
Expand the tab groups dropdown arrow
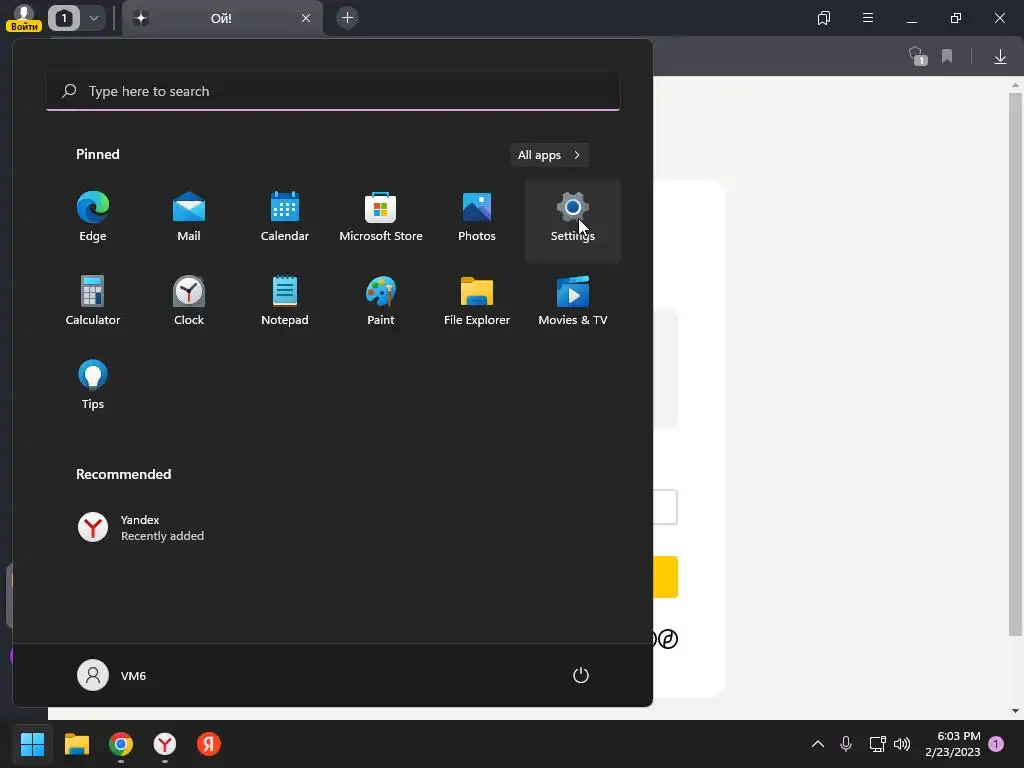(x=94, y=18)
